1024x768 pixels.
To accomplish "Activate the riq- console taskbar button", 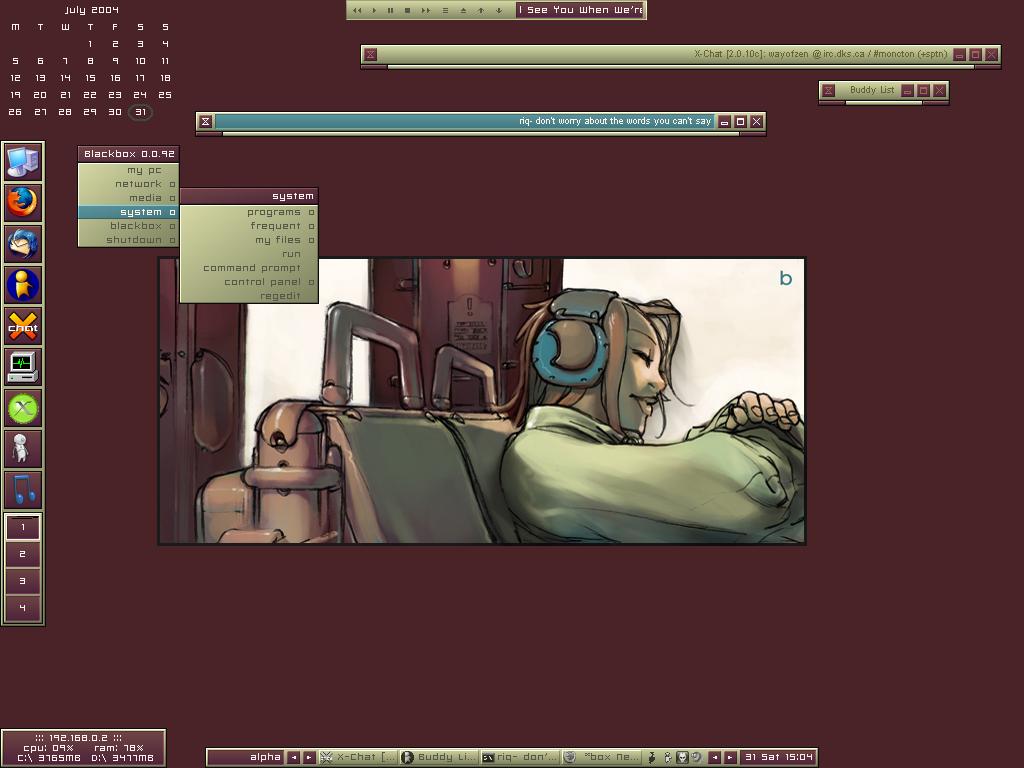I will coord(520,758).
